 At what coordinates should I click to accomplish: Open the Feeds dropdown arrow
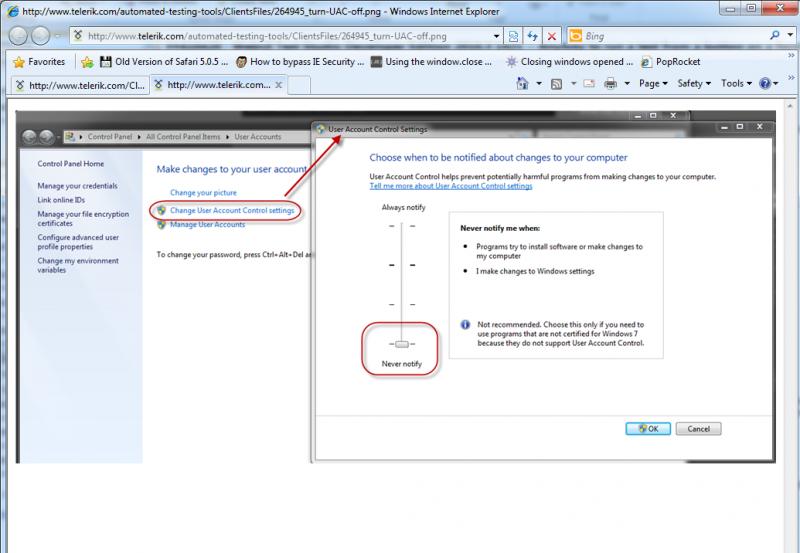point(573,83)
